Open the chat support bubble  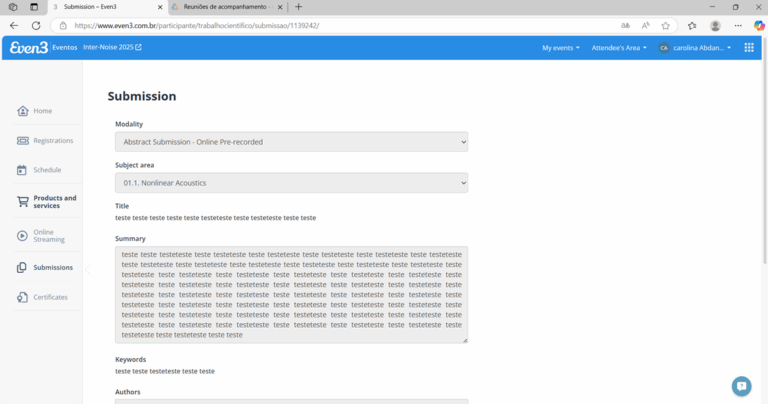(x=741, y=386)
